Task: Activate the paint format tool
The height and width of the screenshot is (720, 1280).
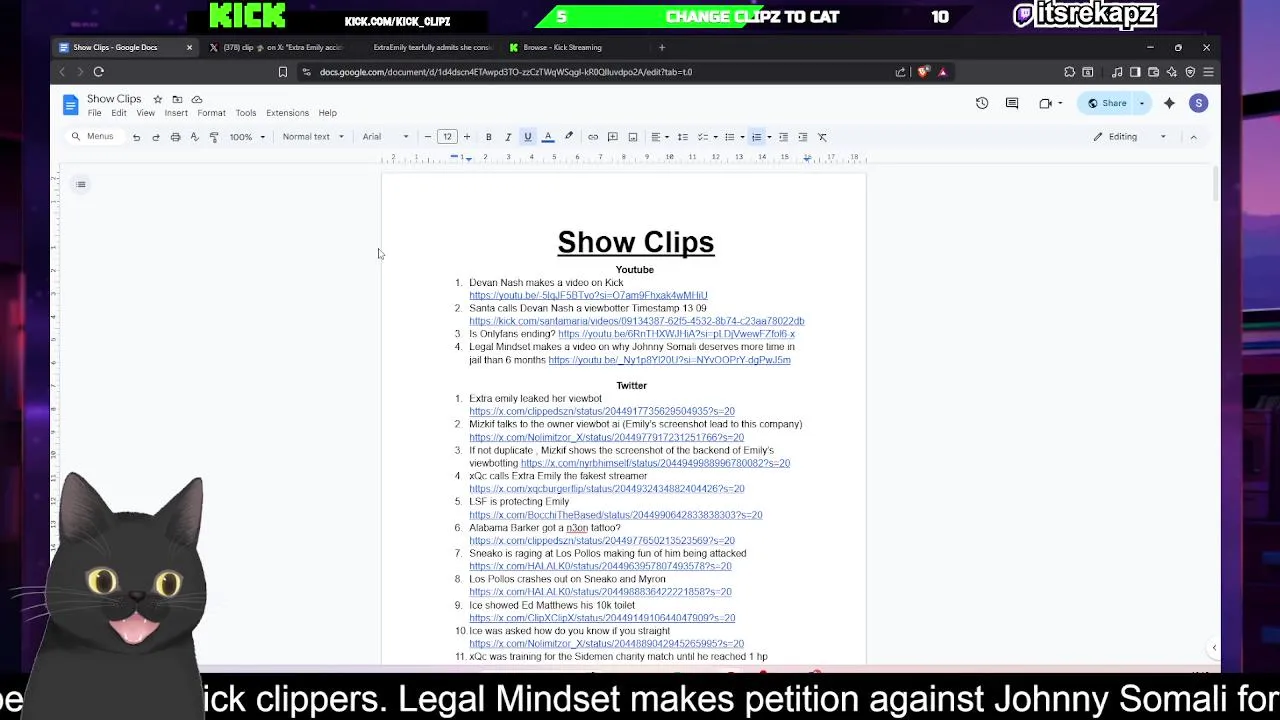Action: pyautogui.click(x=214, y=137)
